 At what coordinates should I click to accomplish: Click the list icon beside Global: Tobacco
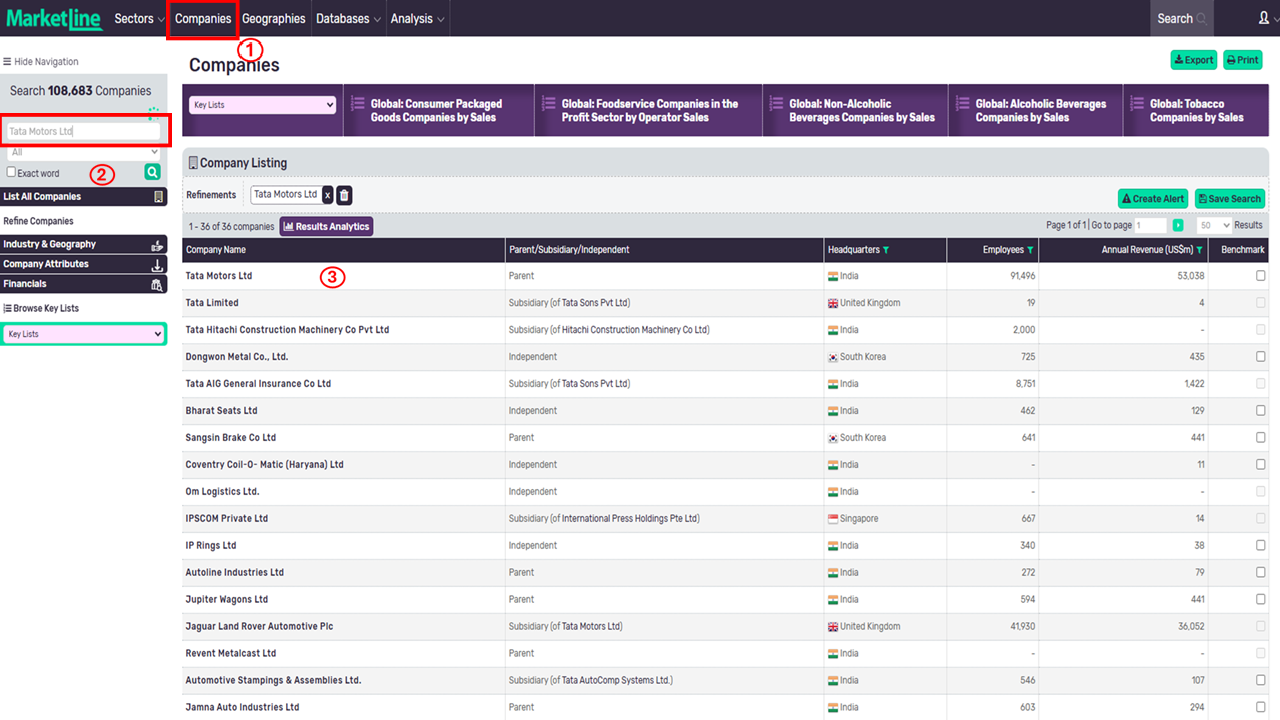[1137, 104]
